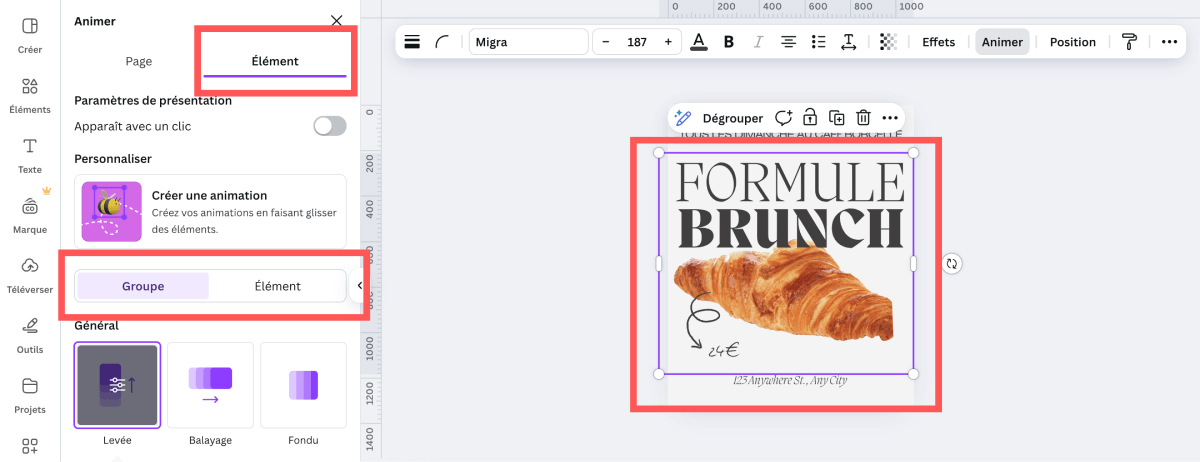Add a comment with speech bubble icon
1200x462 pixels.
tap(783, 118)
